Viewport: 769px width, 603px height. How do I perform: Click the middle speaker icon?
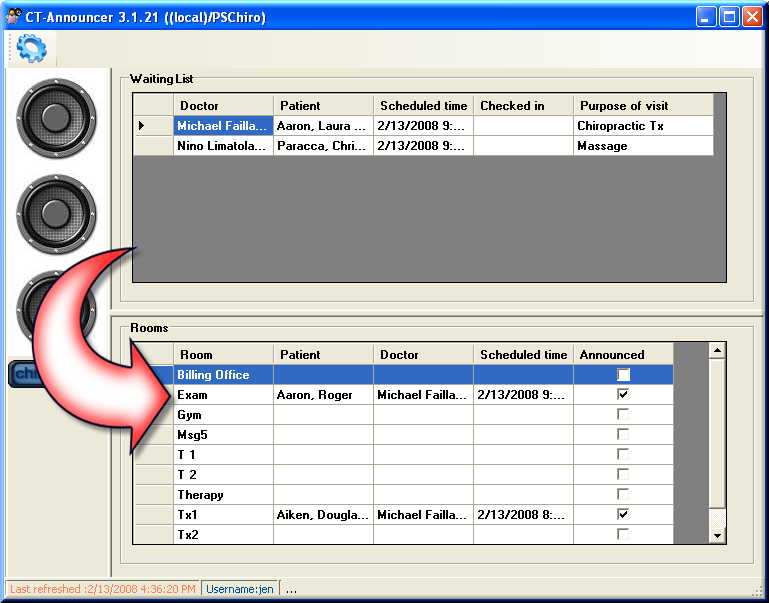tap(56, 214)
